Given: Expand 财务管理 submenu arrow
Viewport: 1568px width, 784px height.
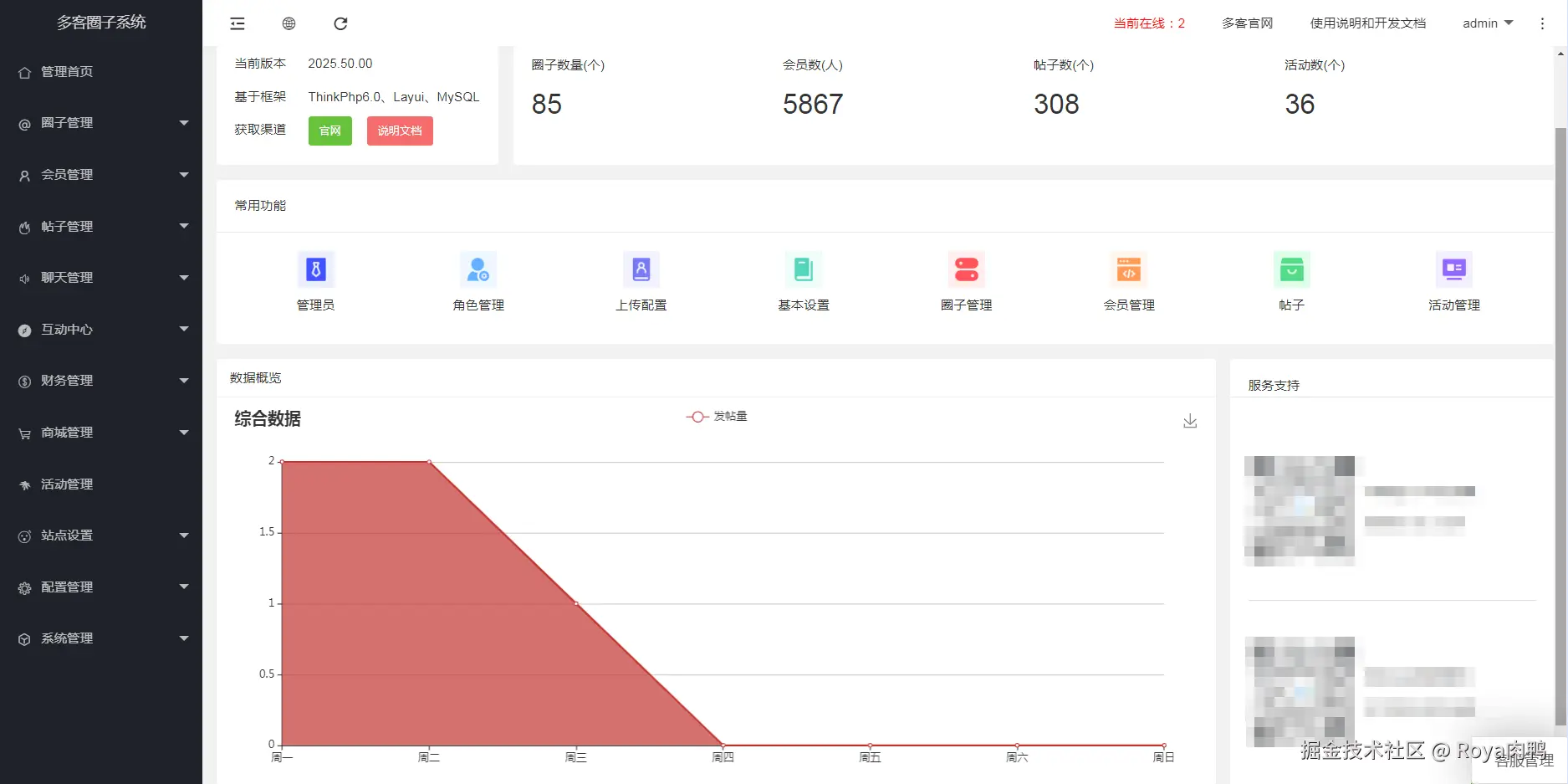Looking at the screenshot, I should pos(184,381).
